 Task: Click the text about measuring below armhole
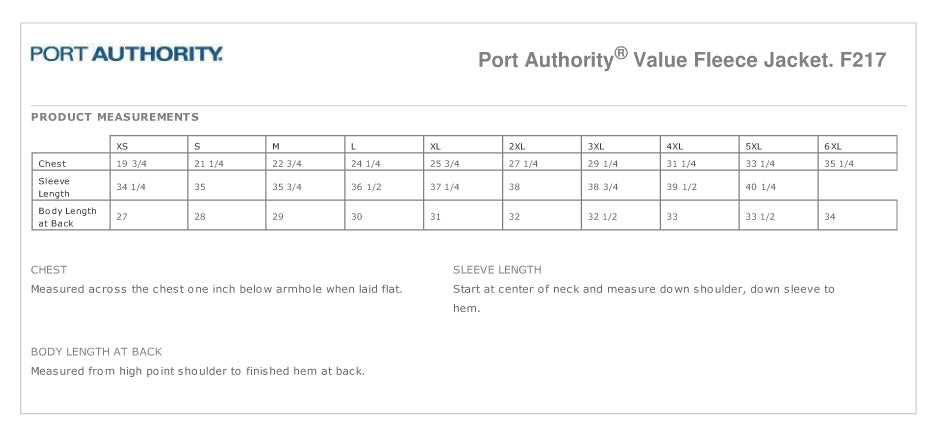[216, 289]
